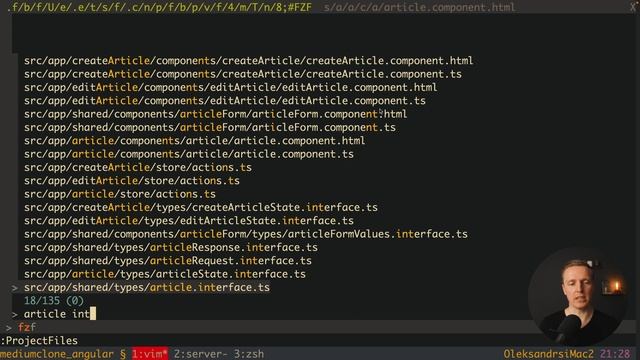
Task: Select articleRequest.interface.ts result
Action: [x=168, y=261]
